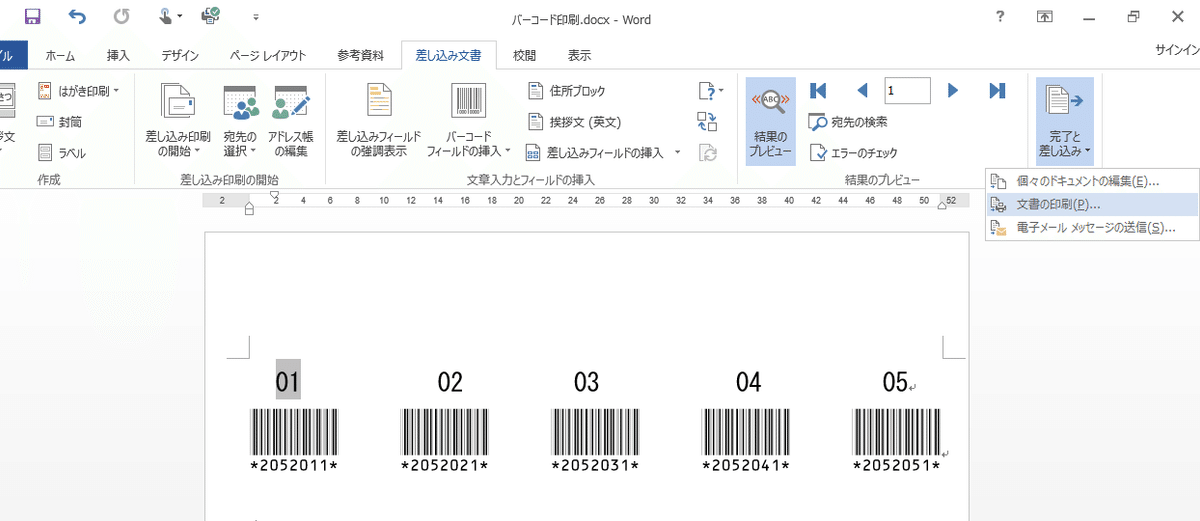
Task: Open 宛先の選択 dropdown
Action: click(240, 121)
